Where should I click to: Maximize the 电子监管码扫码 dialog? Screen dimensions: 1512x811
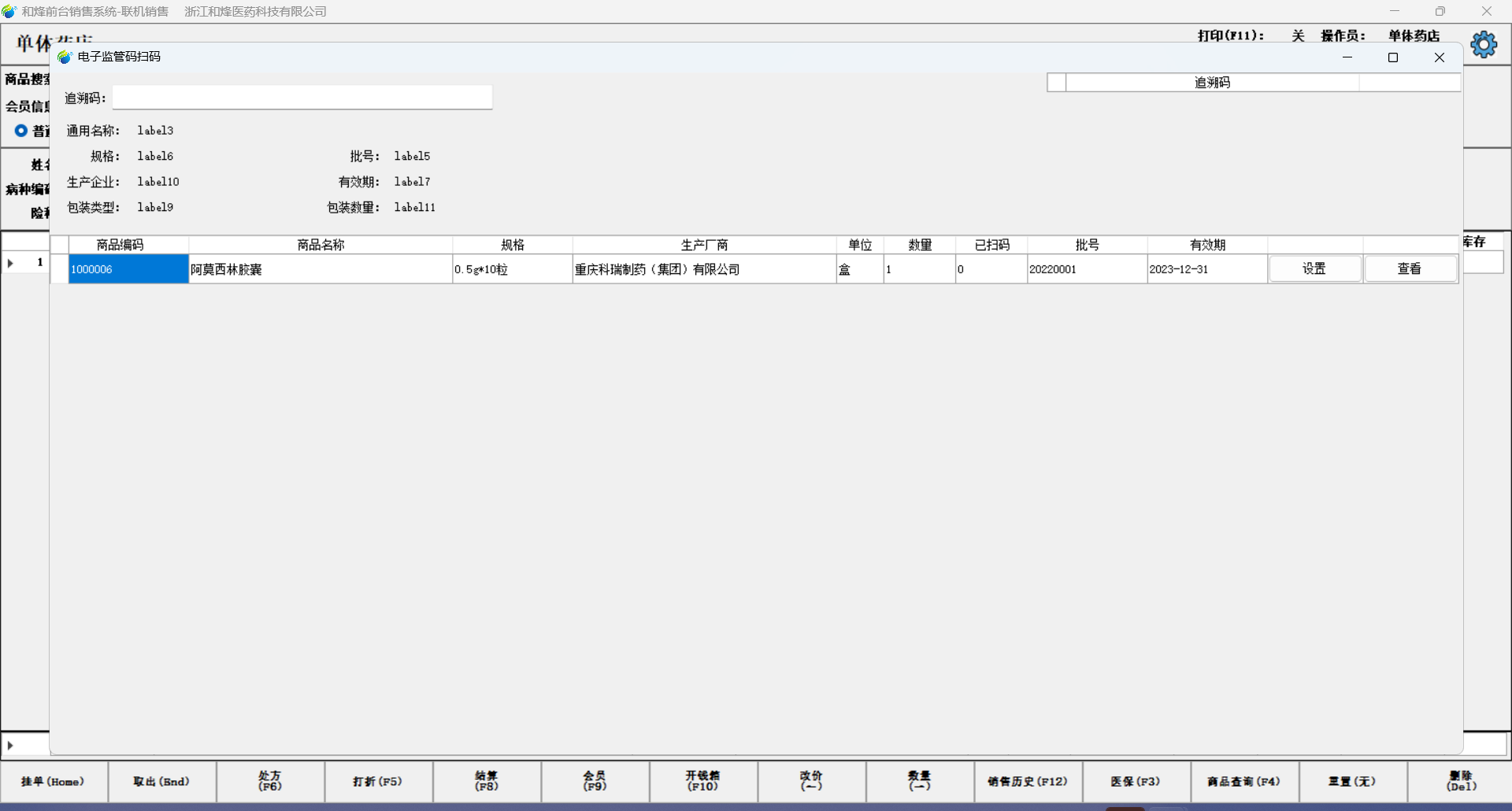coord(1392,57)
